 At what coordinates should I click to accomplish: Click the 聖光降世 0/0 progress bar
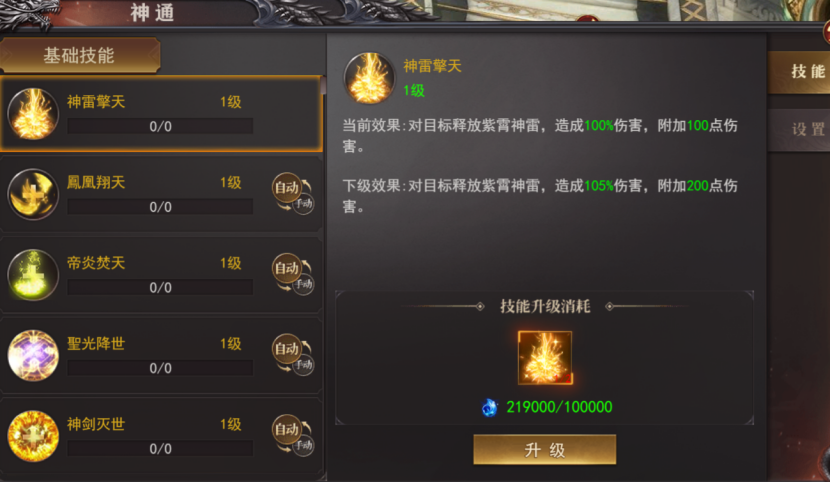click(160, 368)
